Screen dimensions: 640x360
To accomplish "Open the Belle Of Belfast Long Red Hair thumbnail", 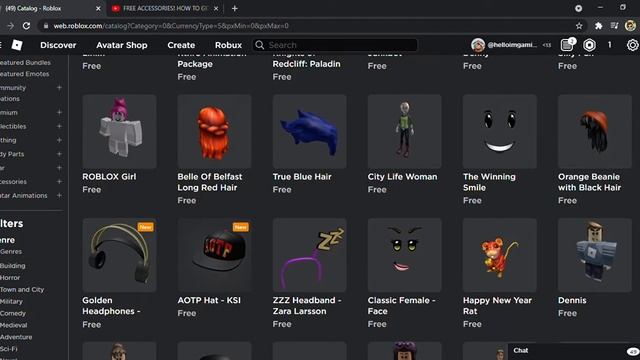I will pyautogui.click(x=214, y=131).
